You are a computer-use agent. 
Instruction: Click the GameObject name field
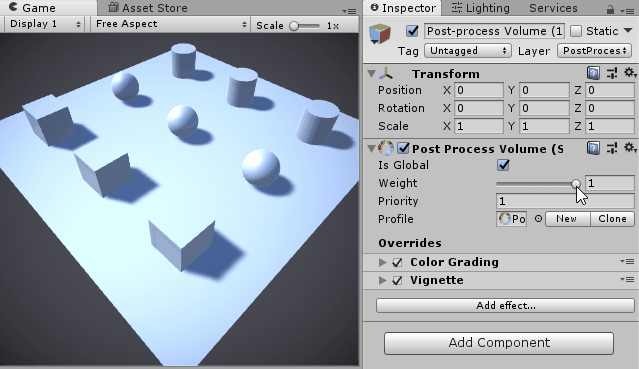pos(494,31)
